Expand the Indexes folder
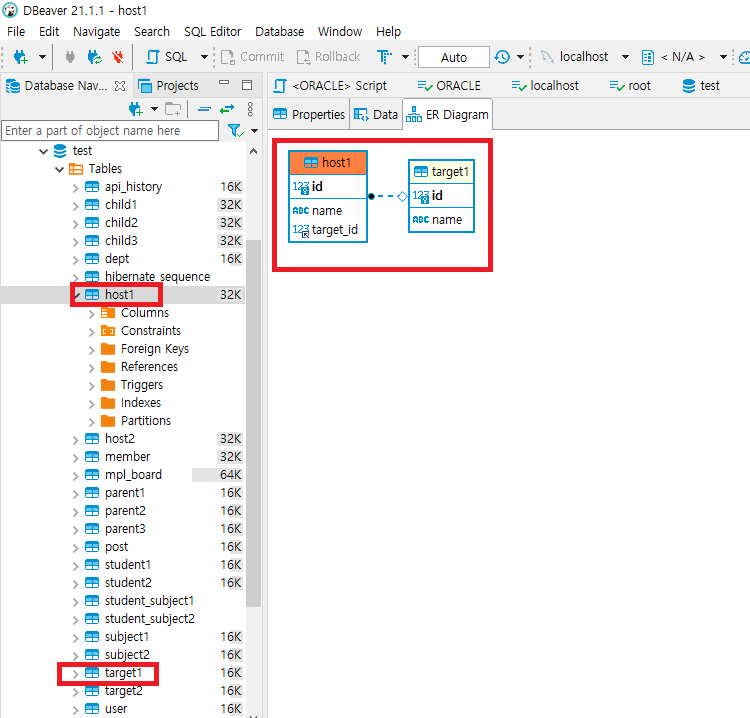This screenshot has height=718, width=750. tap(91, 404)
